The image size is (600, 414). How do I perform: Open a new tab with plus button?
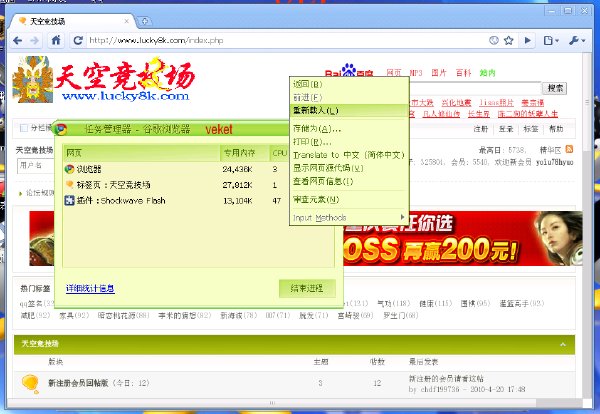point(145,21)
